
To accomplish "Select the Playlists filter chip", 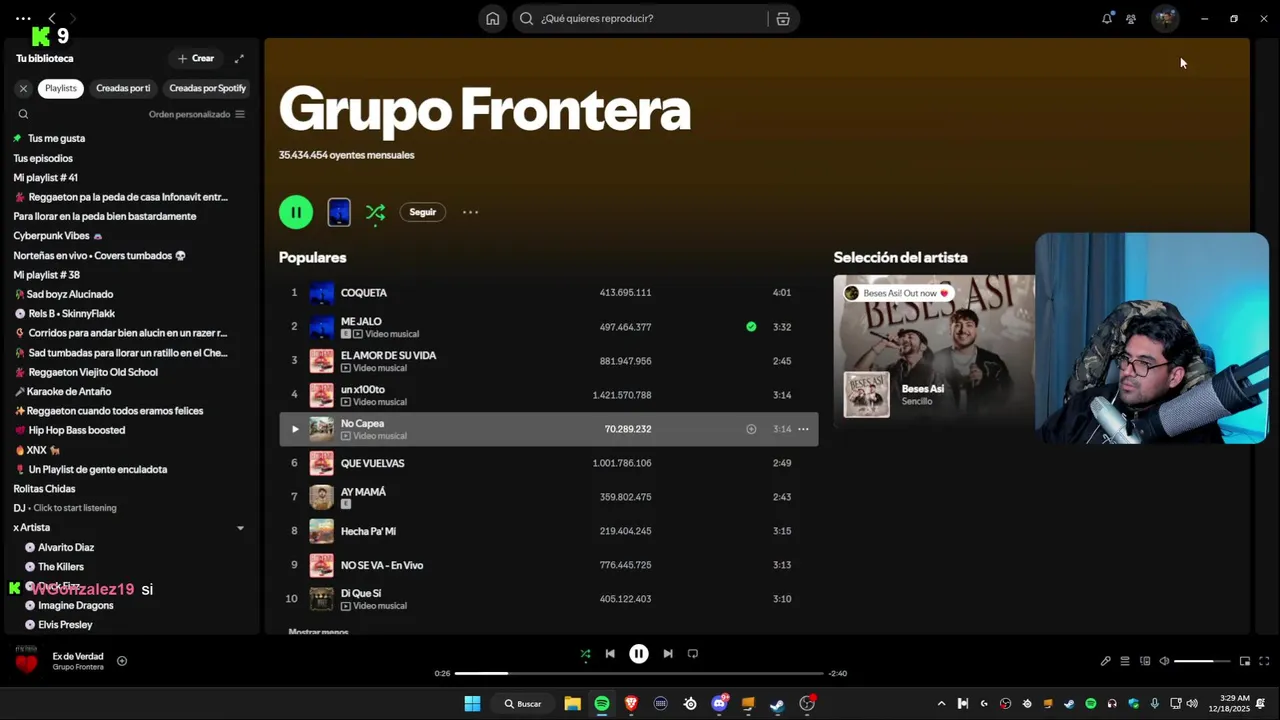I will pos(60,88).
